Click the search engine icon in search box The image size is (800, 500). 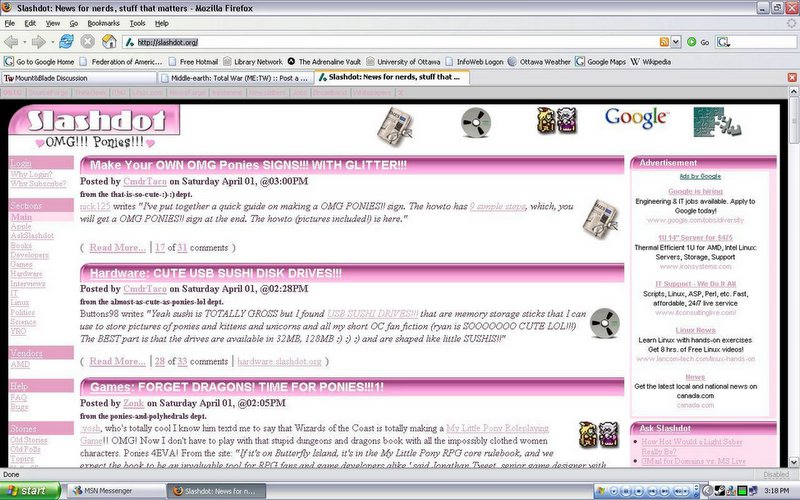click(x=723, y=42)
